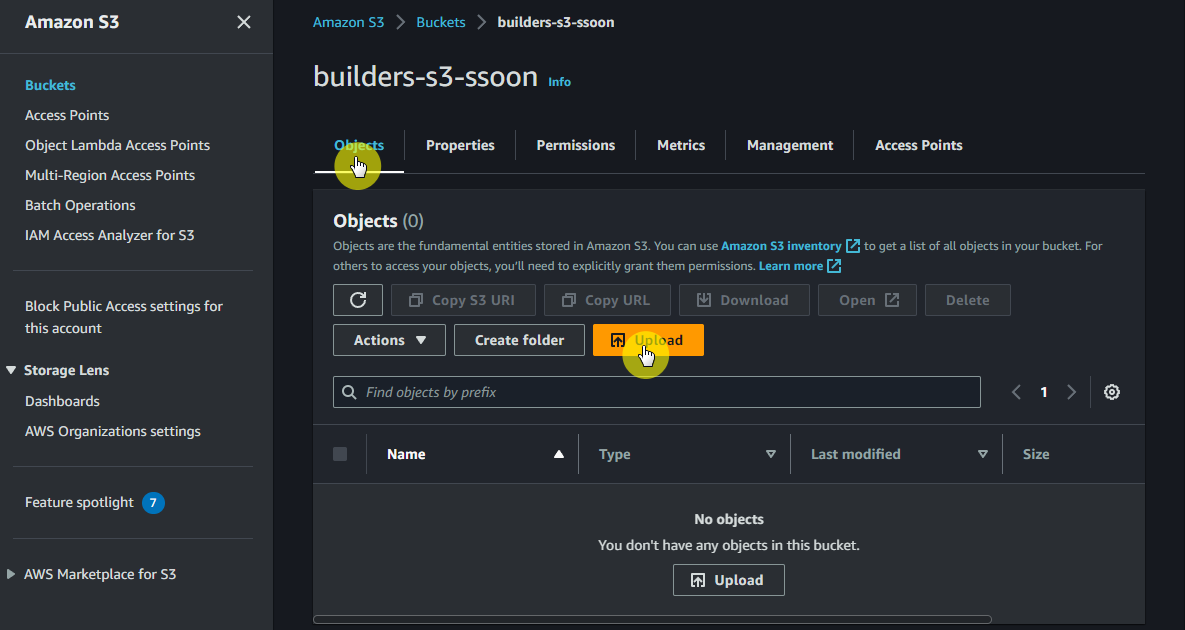Click the Info link beside bucket name
Screen dimensions: 1185x630
pyautogui.click(x=559, y=82)
